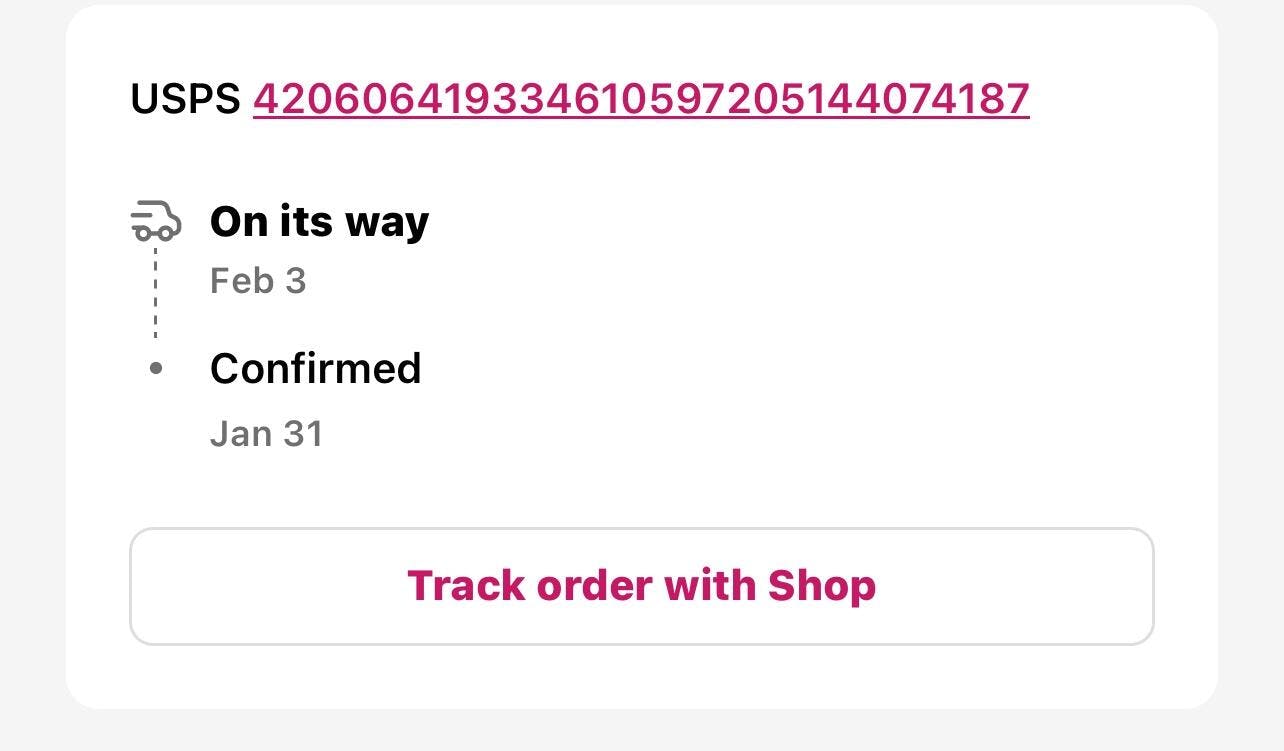This screenshot has width=1284, height=751.
Task: Click the gray margin left of the card
Action: coord(32,375)
